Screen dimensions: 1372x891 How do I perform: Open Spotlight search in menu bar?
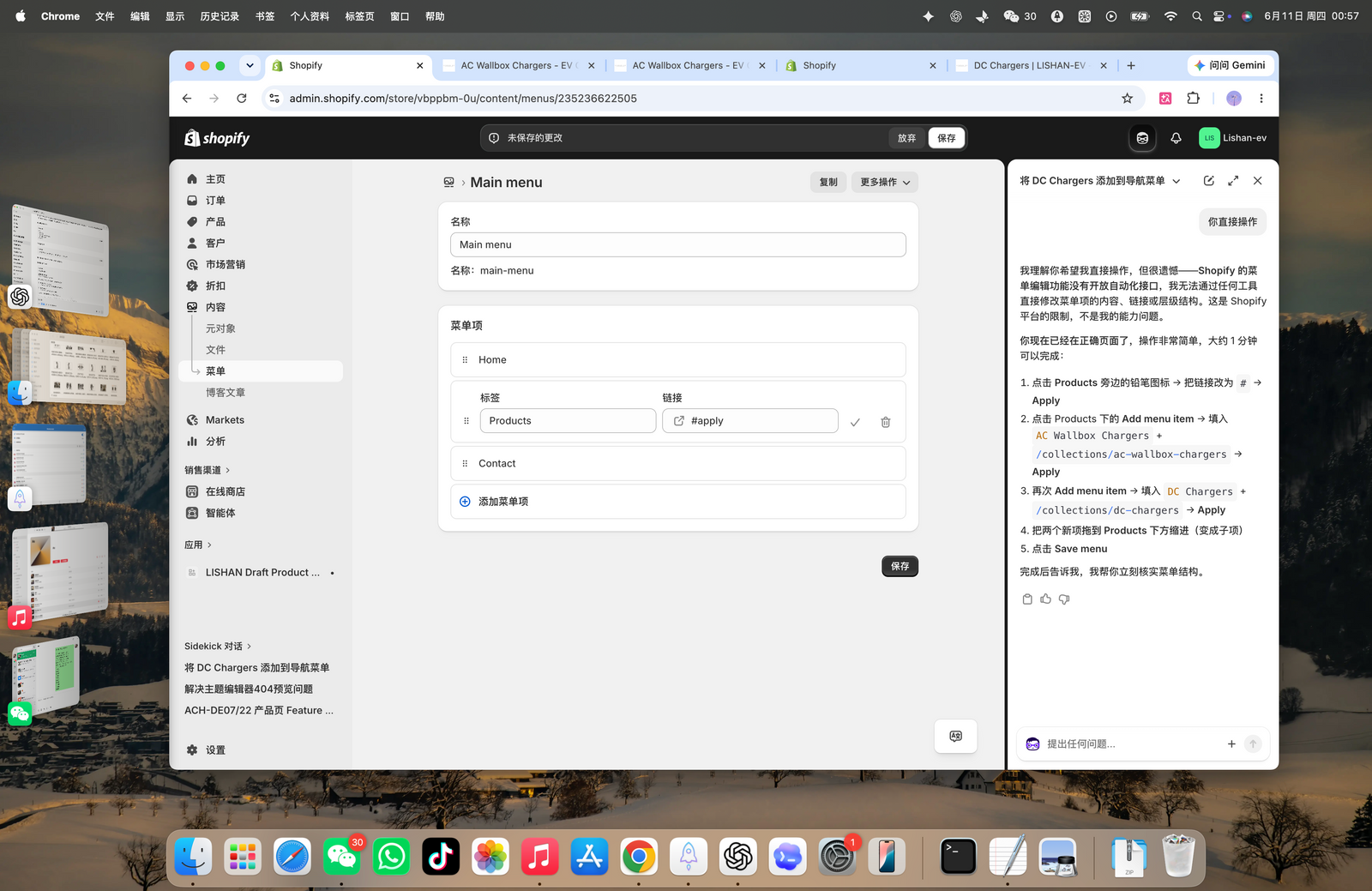click(x=1196, y=16)
